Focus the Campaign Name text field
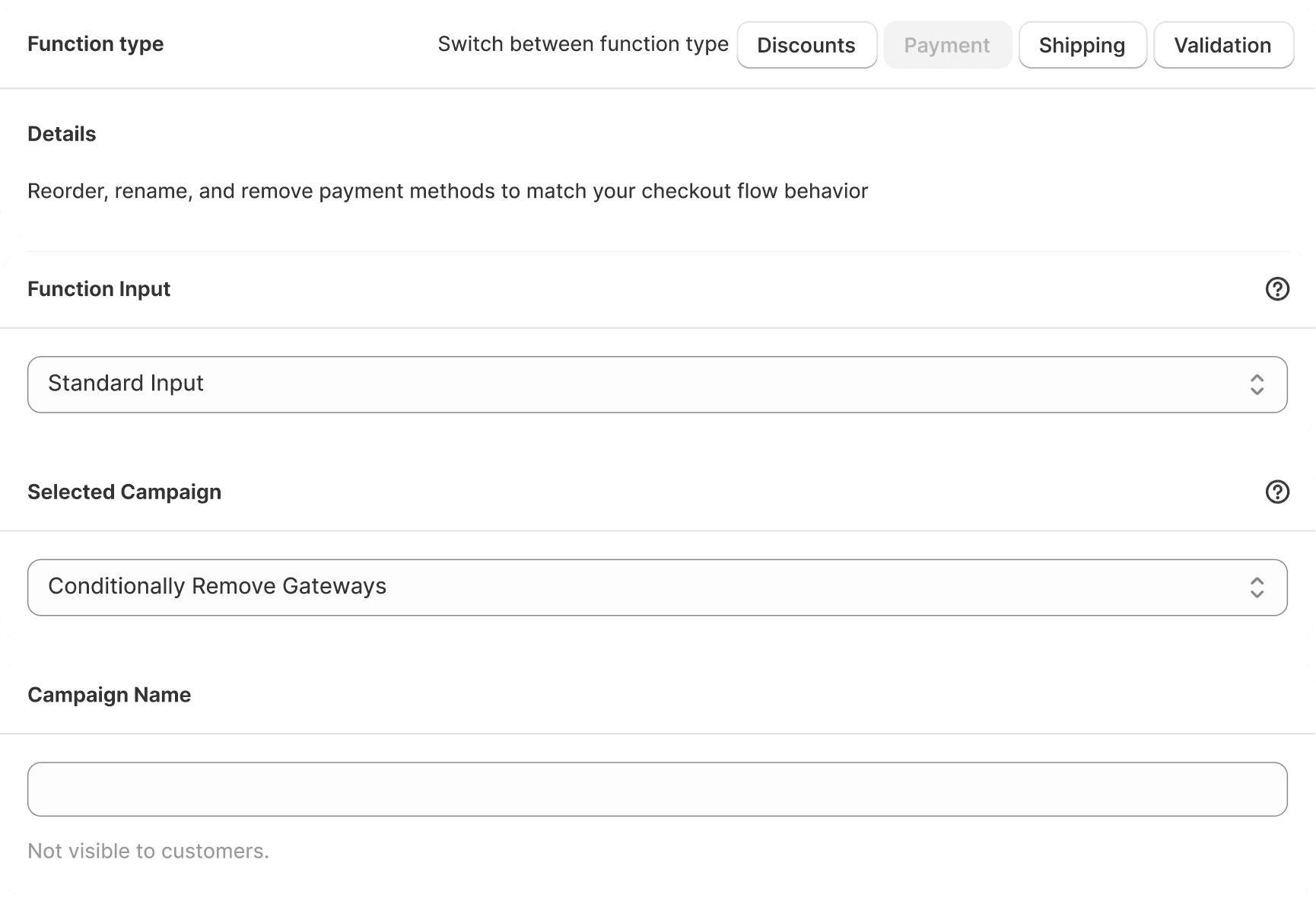Screen dimensions: 1316x898 [657, 789]
